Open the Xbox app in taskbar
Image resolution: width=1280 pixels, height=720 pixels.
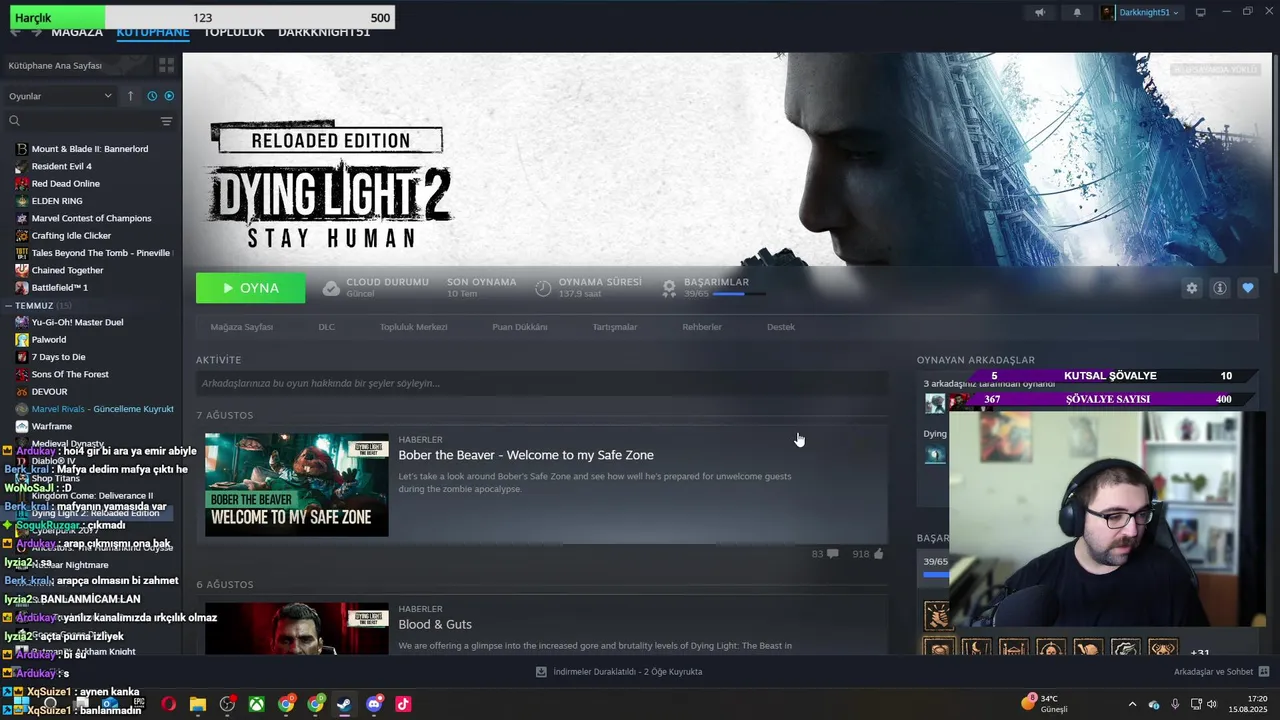coord(257,704)
